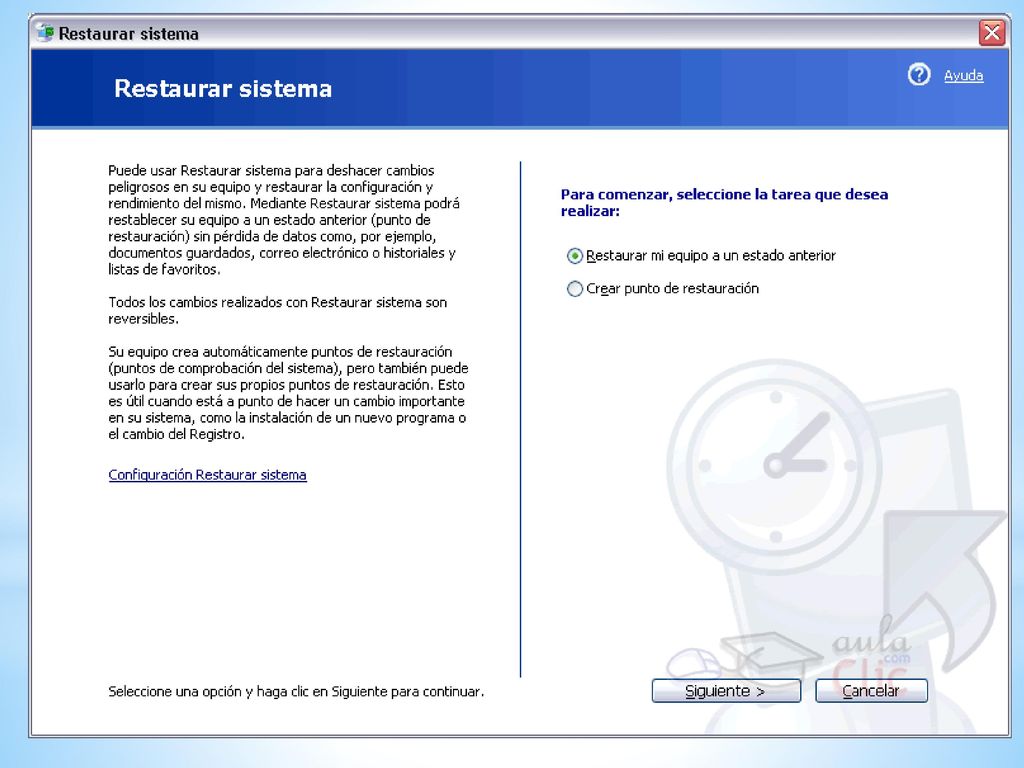Image resolution: width=1024 pixels, height=768 pixels.
Task: Click the heading 'Para comenzar, seleccione la tarea'
Action: [x=724, y=202]
